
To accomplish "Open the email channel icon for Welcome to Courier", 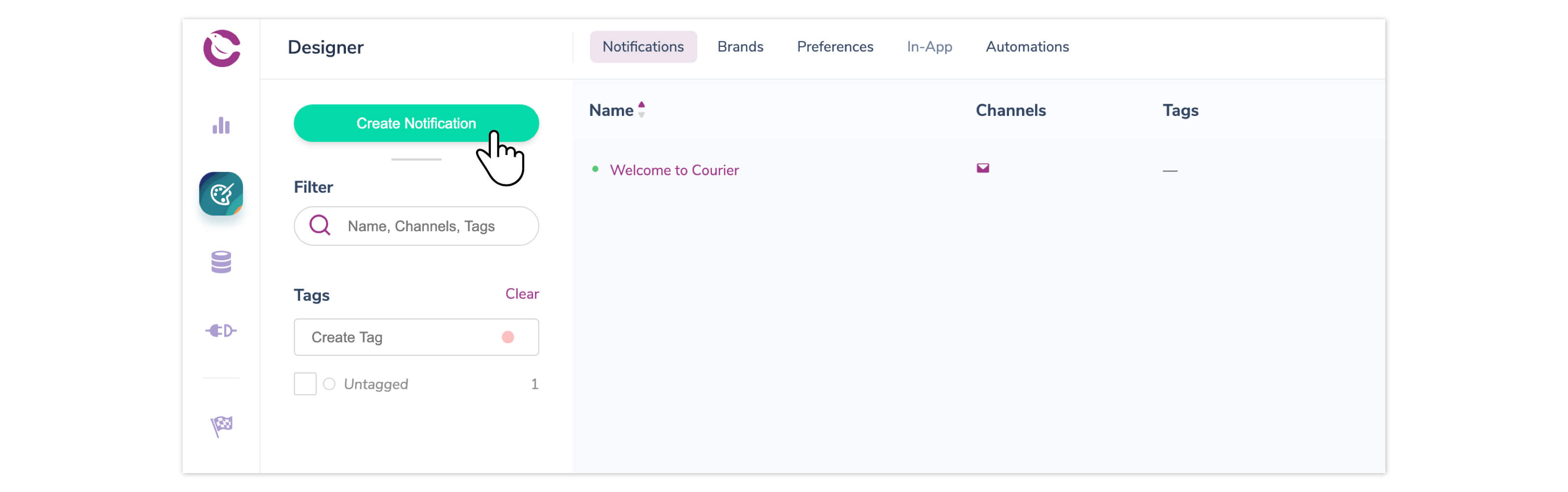I will pos(984,168).
